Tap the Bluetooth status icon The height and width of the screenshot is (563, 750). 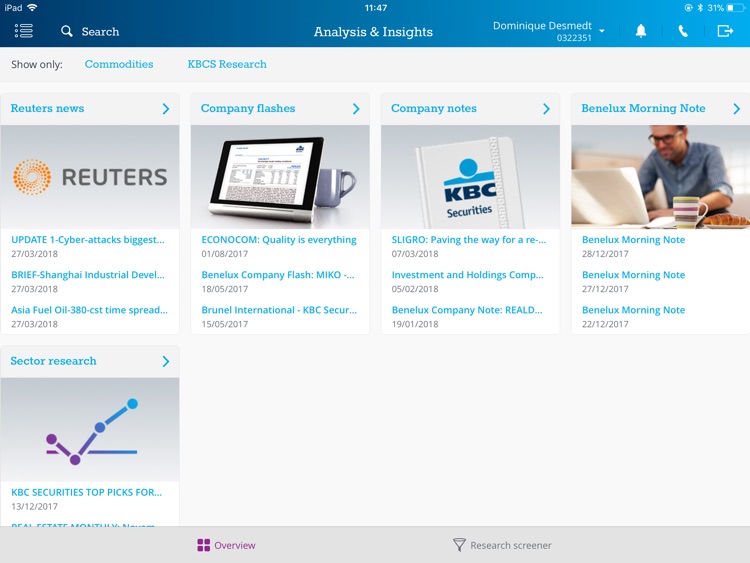pyautogui.click(x=700, y=8)
